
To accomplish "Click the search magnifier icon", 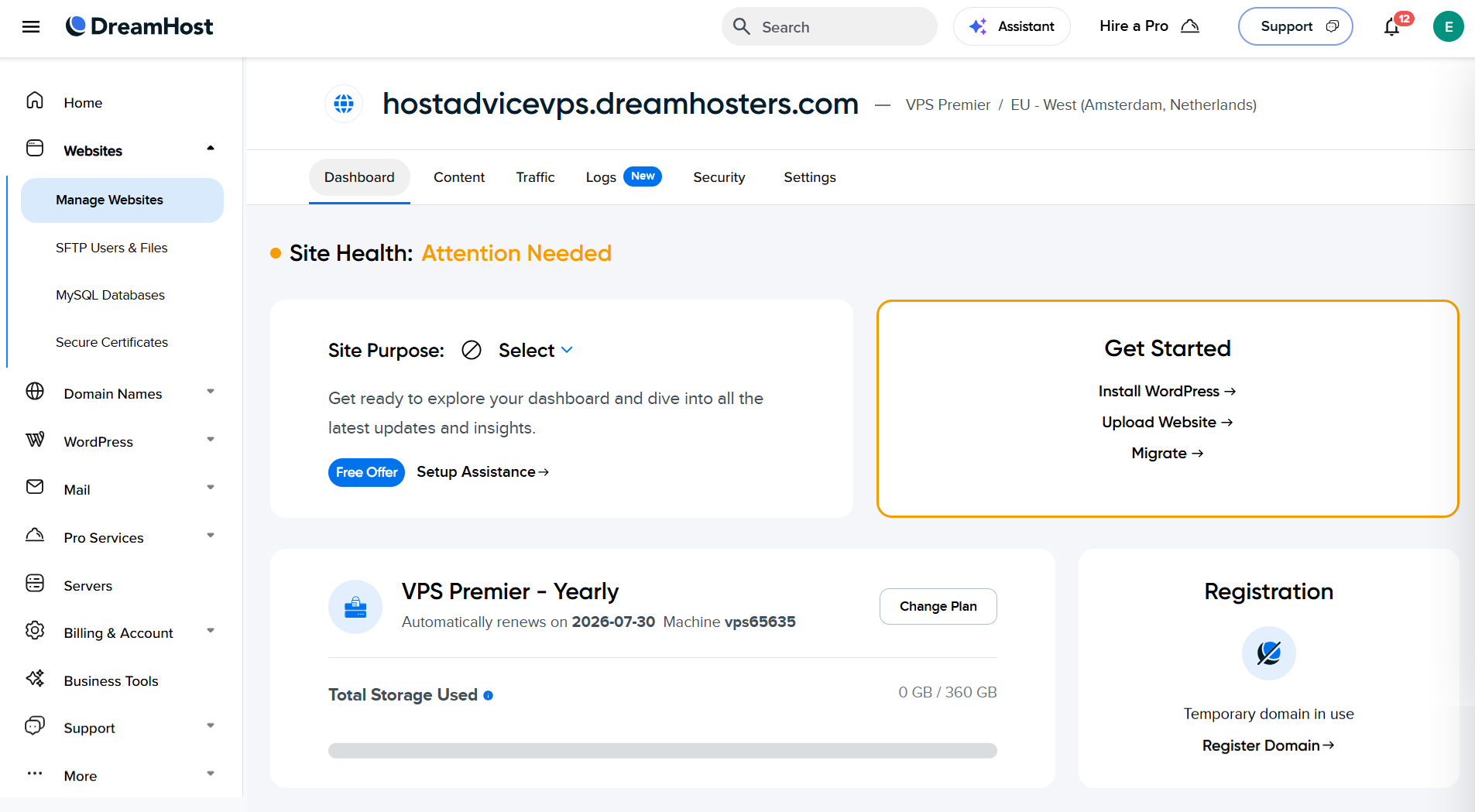I will (x=742, y=26).
